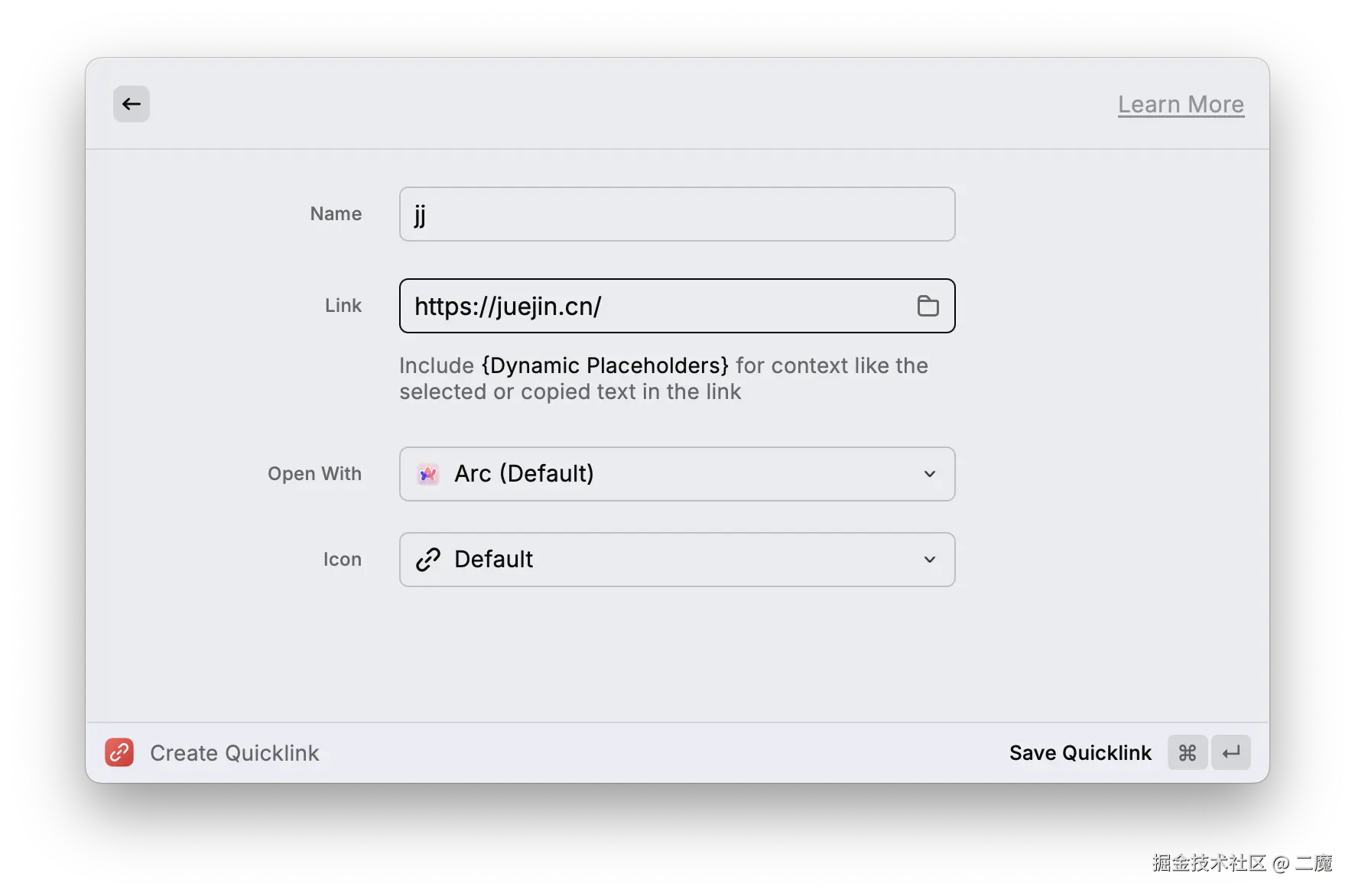Click the Dynamic Placeholders hint text

[x=605, y=365]
